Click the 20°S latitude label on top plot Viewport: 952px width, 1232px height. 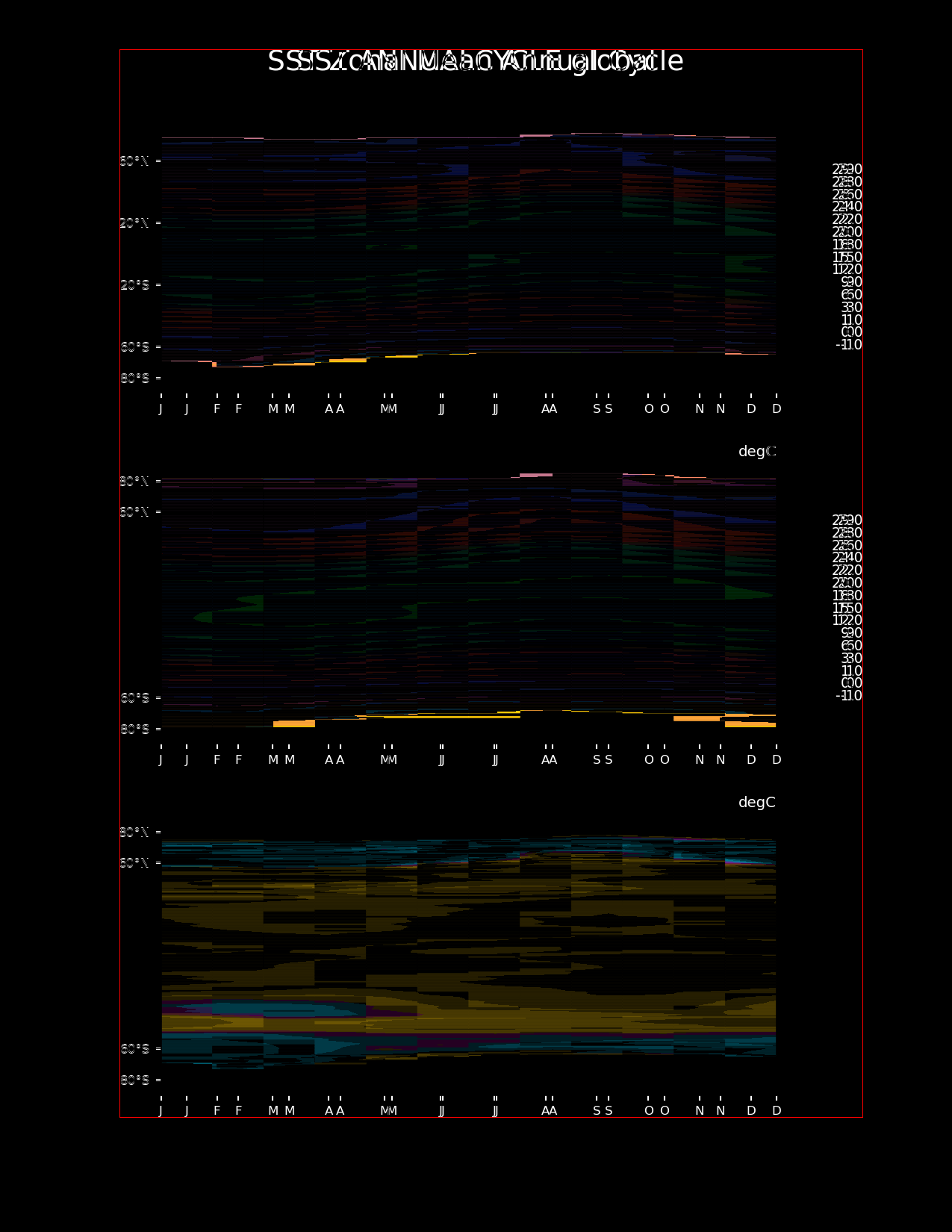coord(134,285)
